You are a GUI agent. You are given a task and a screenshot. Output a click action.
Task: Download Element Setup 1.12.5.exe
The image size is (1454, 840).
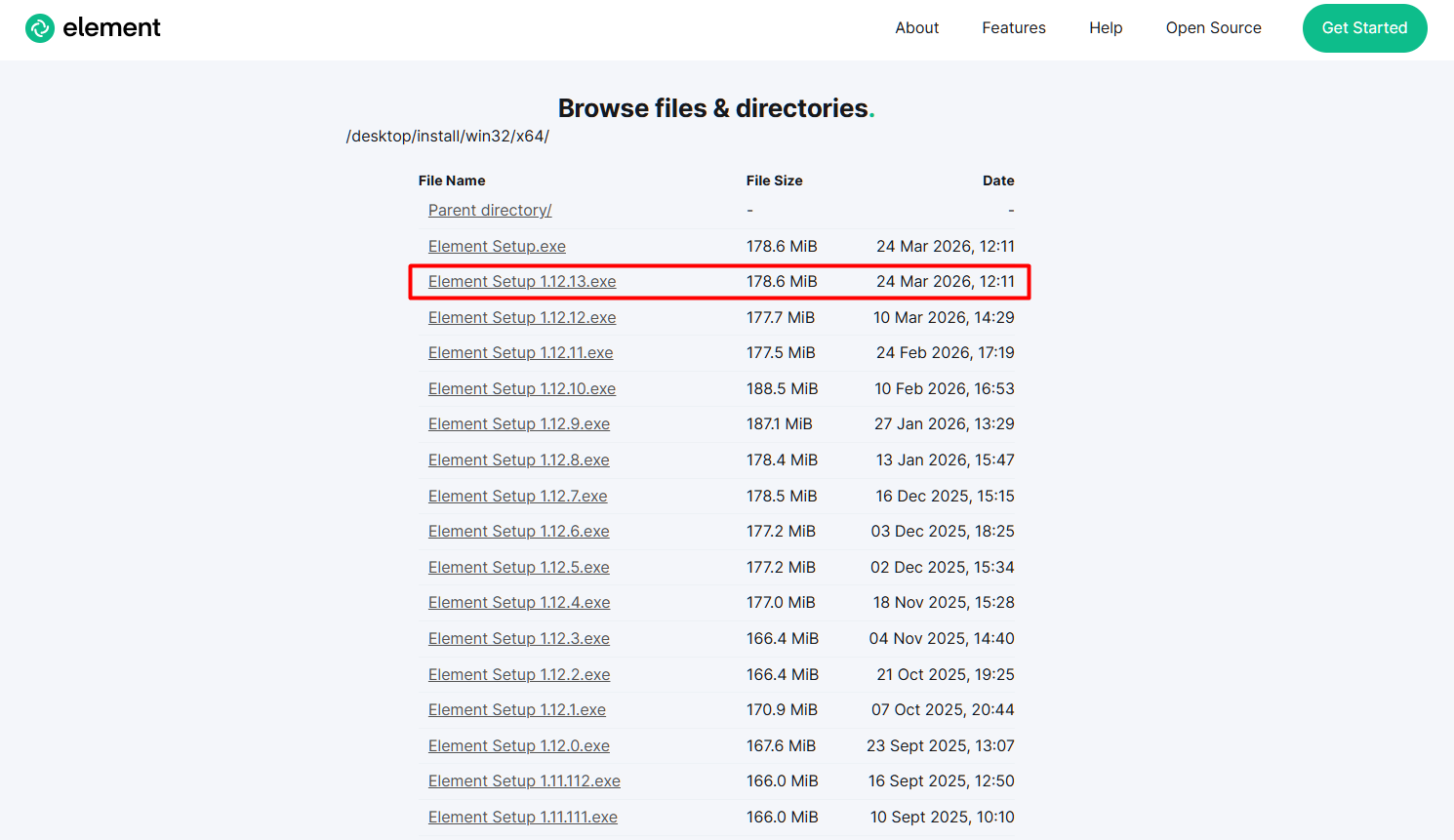coord(519,568)
